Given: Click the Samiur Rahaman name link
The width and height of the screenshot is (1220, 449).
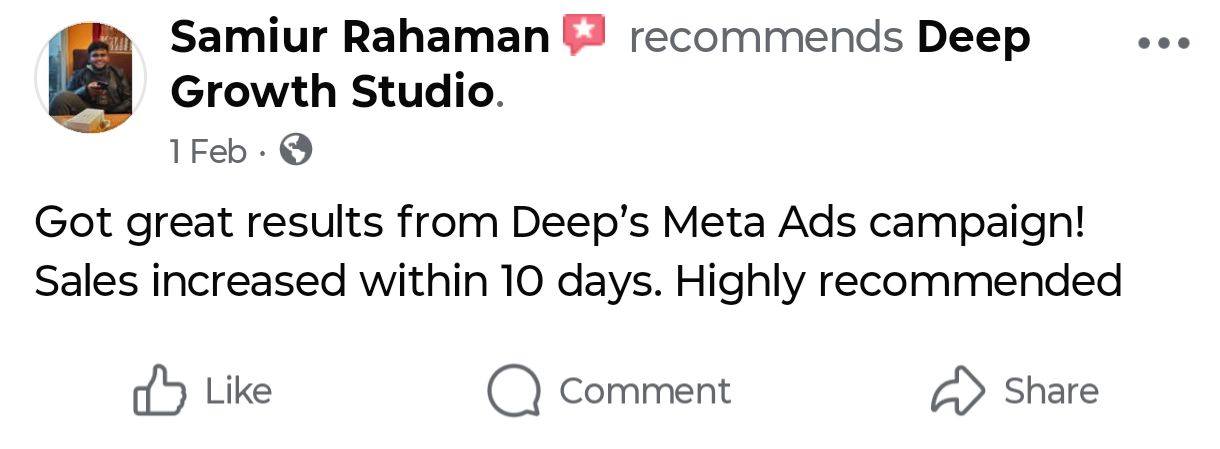Looking at the screenshot, I should pyautogui.click(x=360, y=38).
